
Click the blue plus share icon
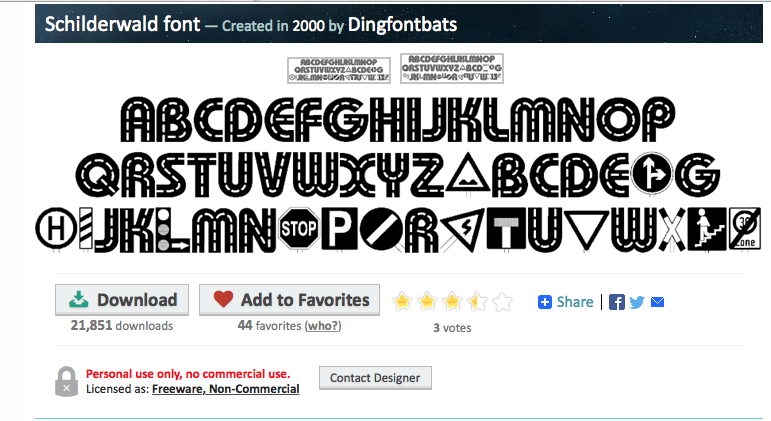[x=545, y=302]
